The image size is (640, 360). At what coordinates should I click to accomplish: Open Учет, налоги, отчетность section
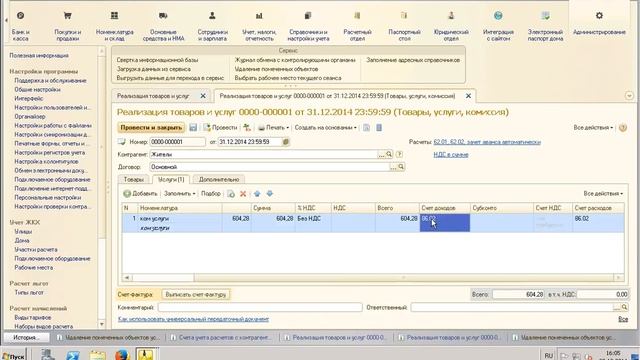pos(259,26)
